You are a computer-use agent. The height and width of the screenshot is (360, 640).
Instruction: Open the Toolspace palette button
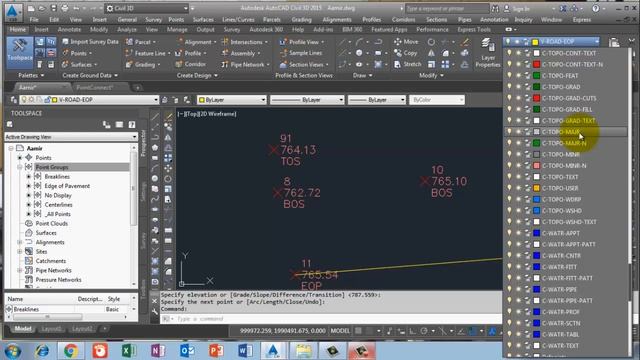[19, 51]
